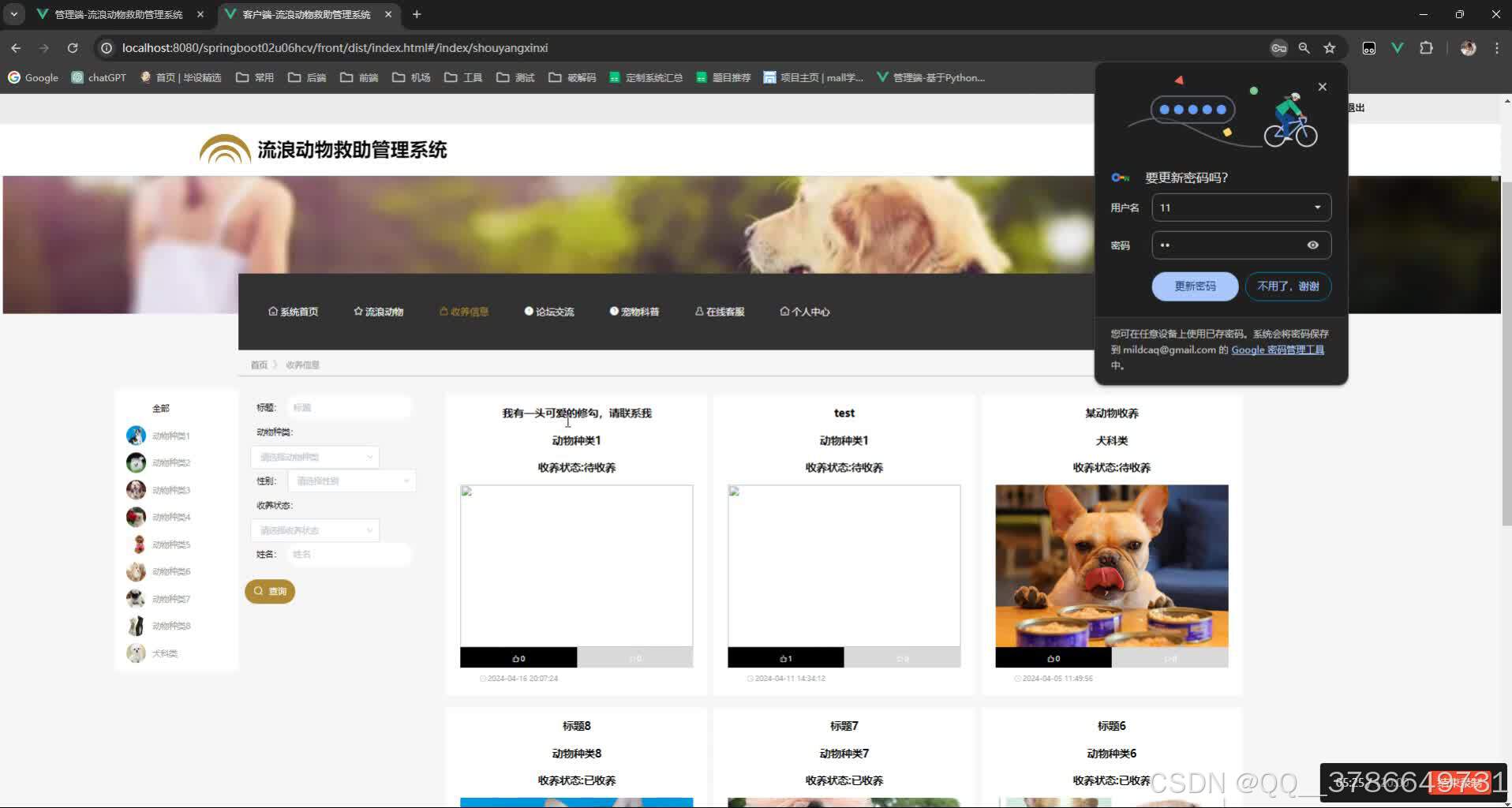Like the test adoption post
The image size is (1512, 808).
tap(785, 658)
